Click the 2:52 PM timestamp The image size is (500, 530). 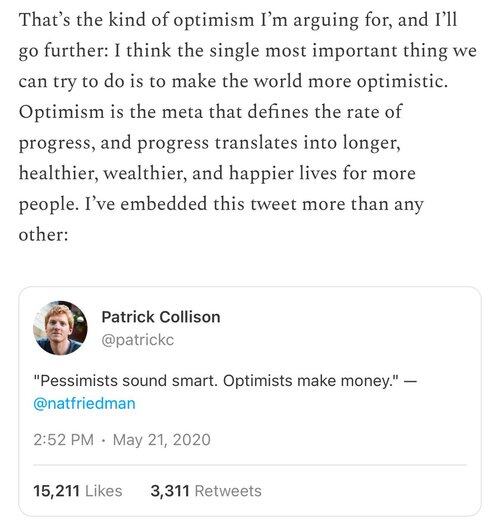[x=64, y=440]
